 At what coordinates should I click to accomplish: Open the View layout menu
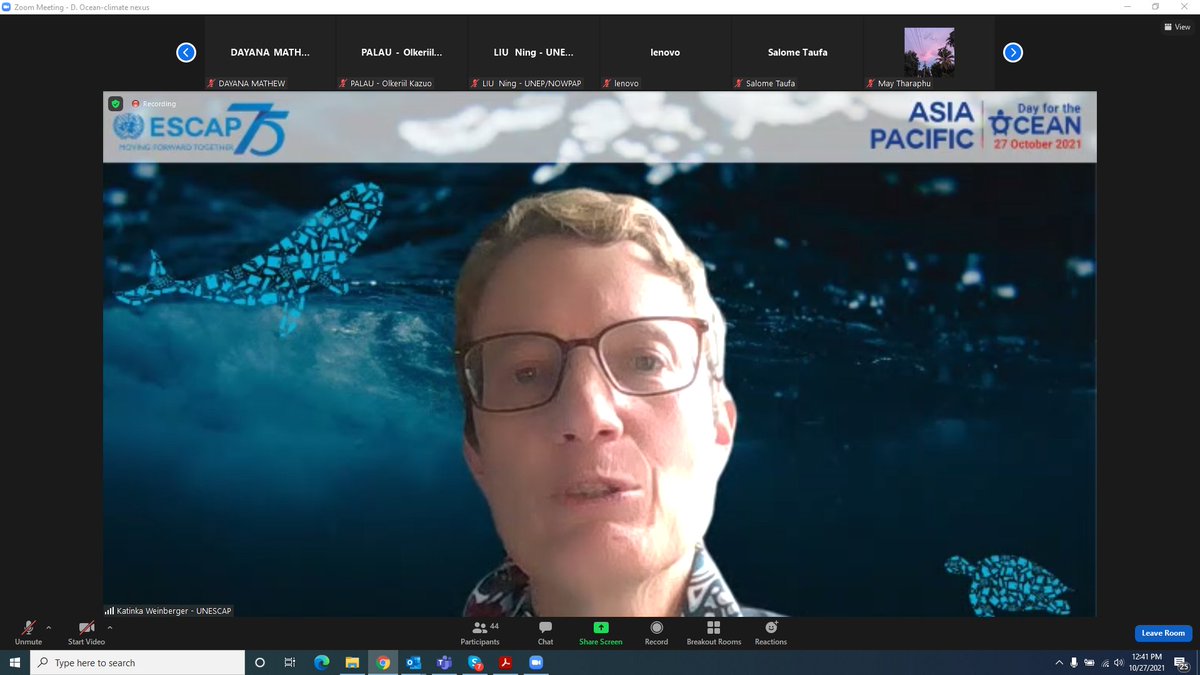point(1176,27)
